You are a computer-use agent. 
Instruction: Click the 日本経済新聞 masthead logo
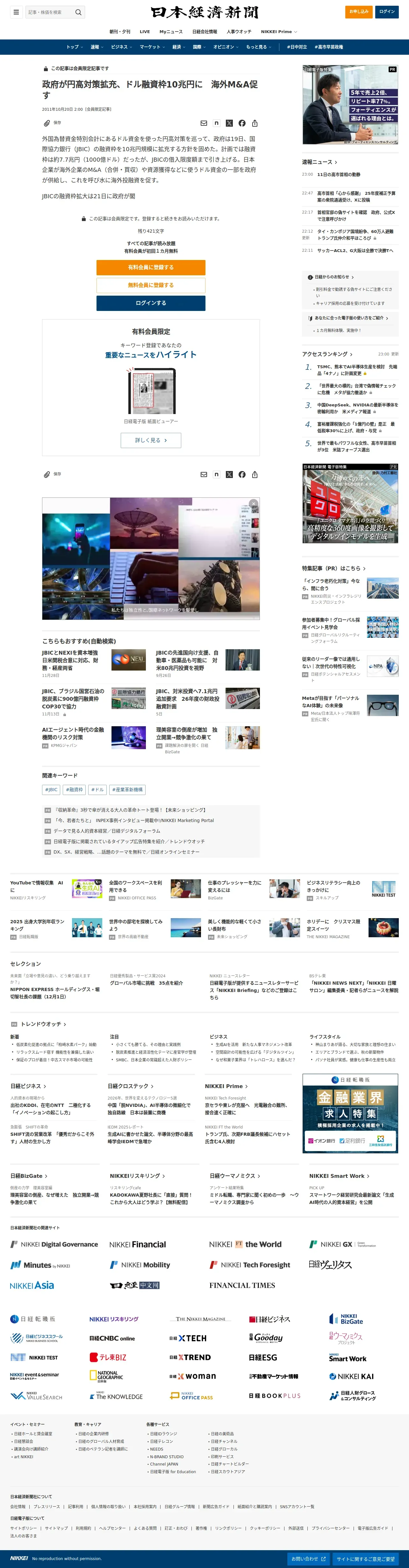click(x=205, y=12)
